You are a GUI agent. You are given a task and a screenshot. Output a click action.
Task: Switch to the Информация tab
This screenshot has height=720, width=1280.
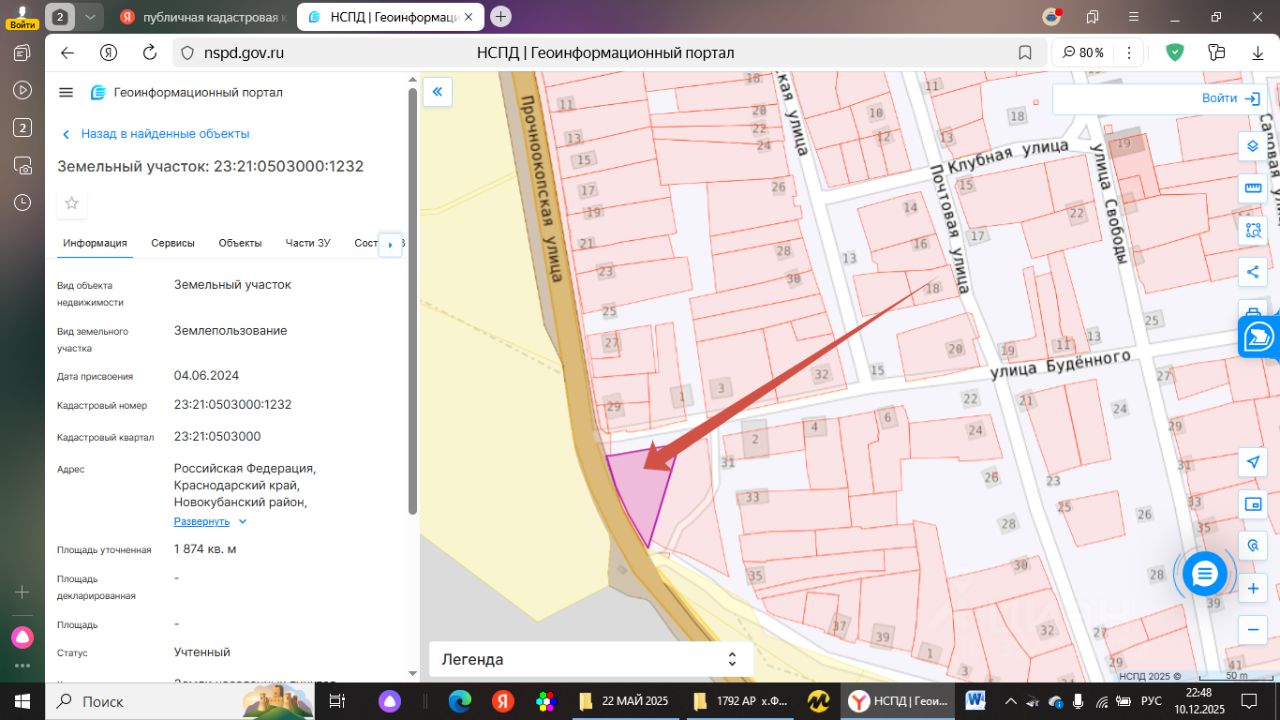click(95, 243)
